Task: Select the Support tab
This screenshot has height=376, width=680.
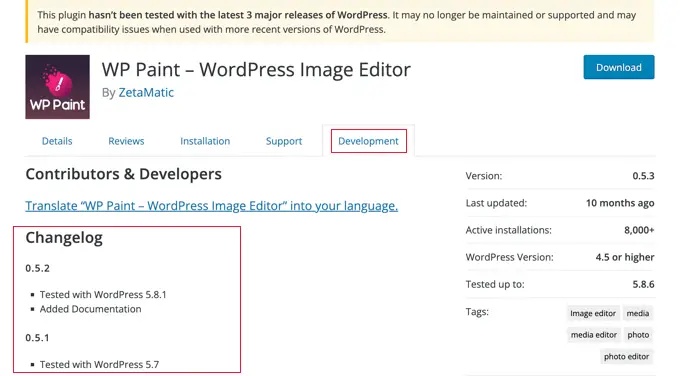Action: [284, 141]
